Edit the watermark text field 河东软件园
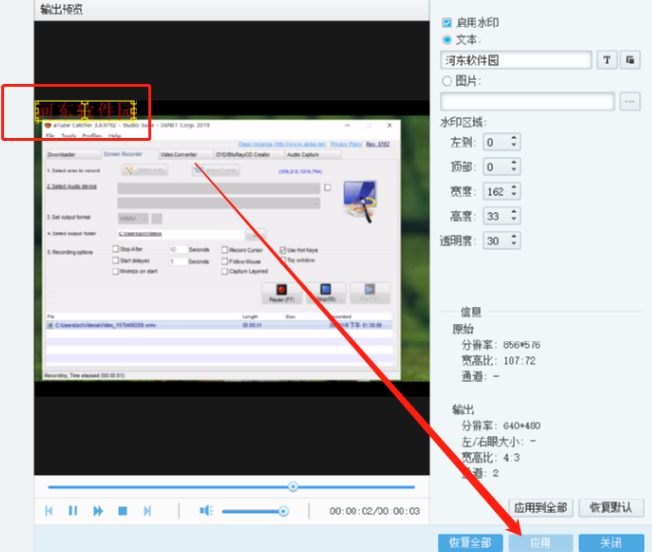Screen dimensions: 652x552 tap(516, 60)
